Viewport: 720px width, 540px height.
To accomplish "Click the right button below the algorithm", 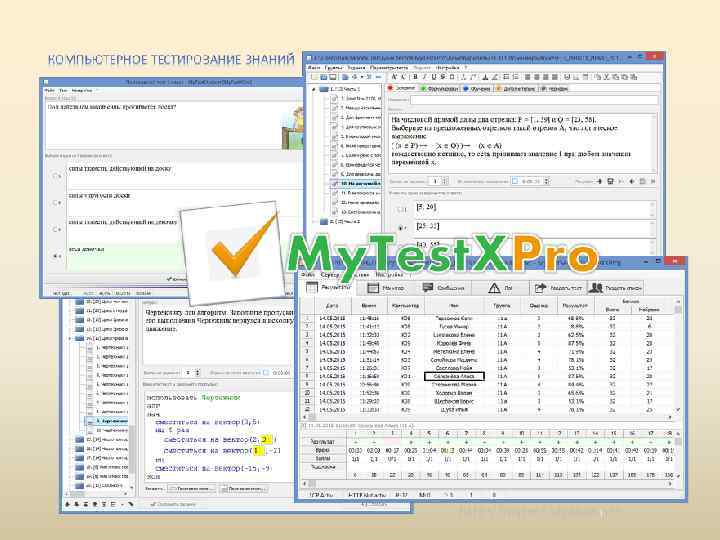I will tap(244, 489).
